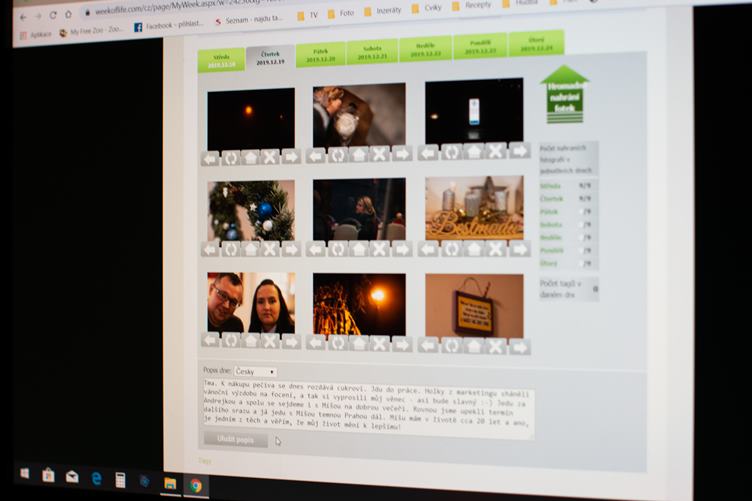Click house icon under wristwatch photo
752x501 pixels.
point(359,154)
